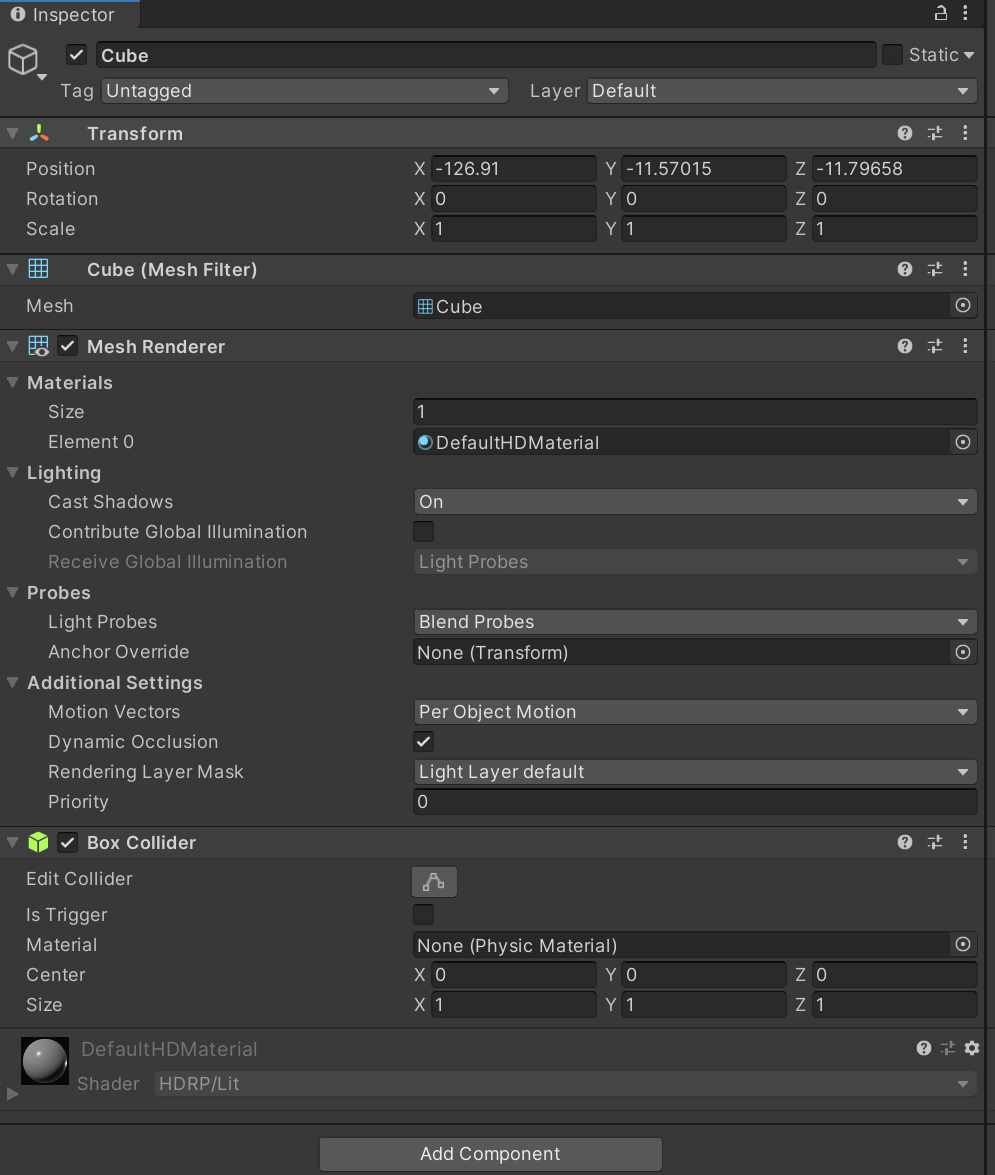The height and width of the screenshot is (1175, 995).
Task: Click the Inspector lock icon
Action: [x=940, y=13]
